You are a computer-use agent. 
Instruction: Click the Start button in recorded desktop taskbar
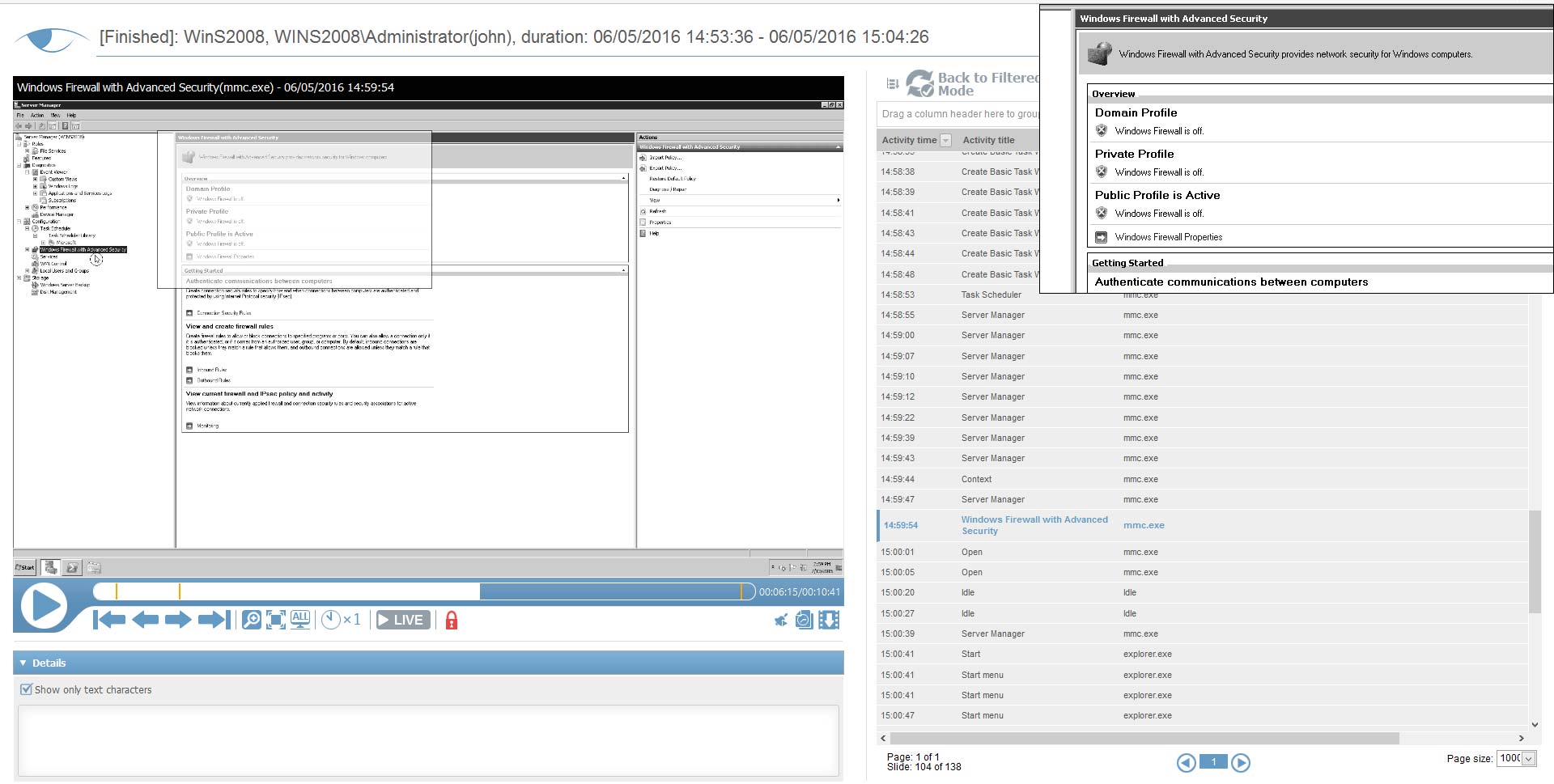point(25,567)
